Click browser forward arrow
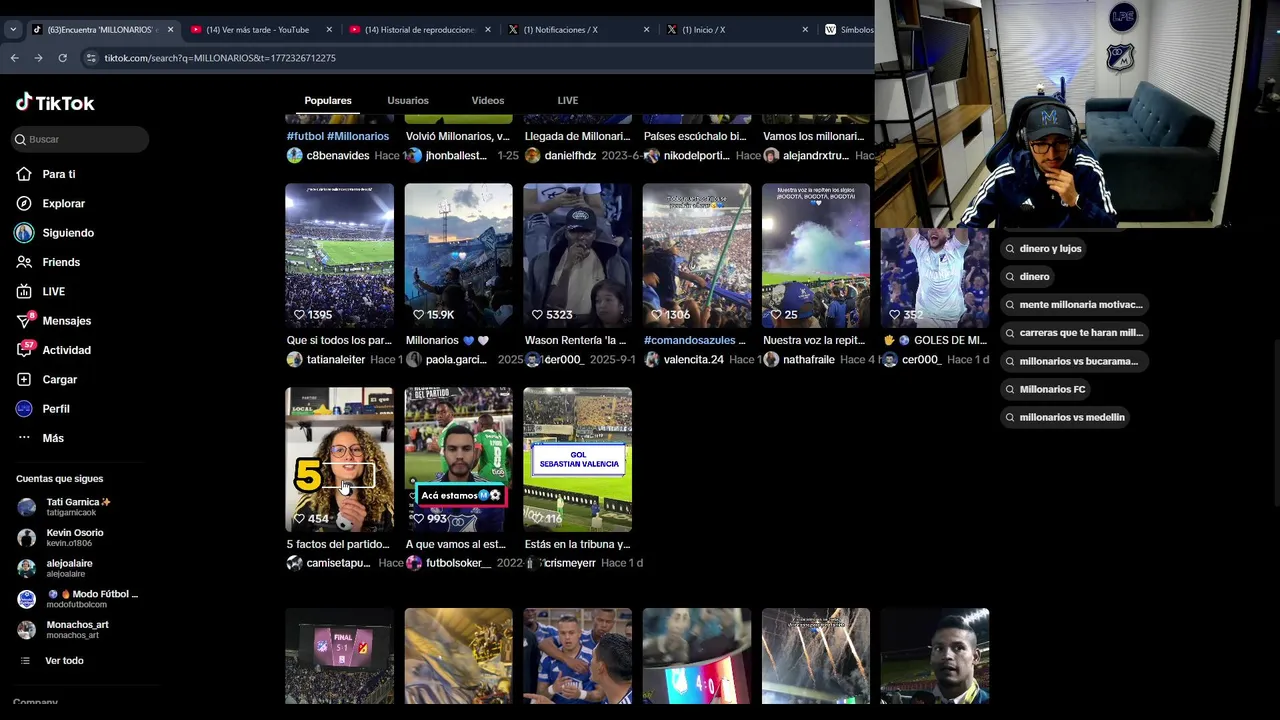This screenshot has width=1280, height=720. pyautogui.click(x=38, y=58)
